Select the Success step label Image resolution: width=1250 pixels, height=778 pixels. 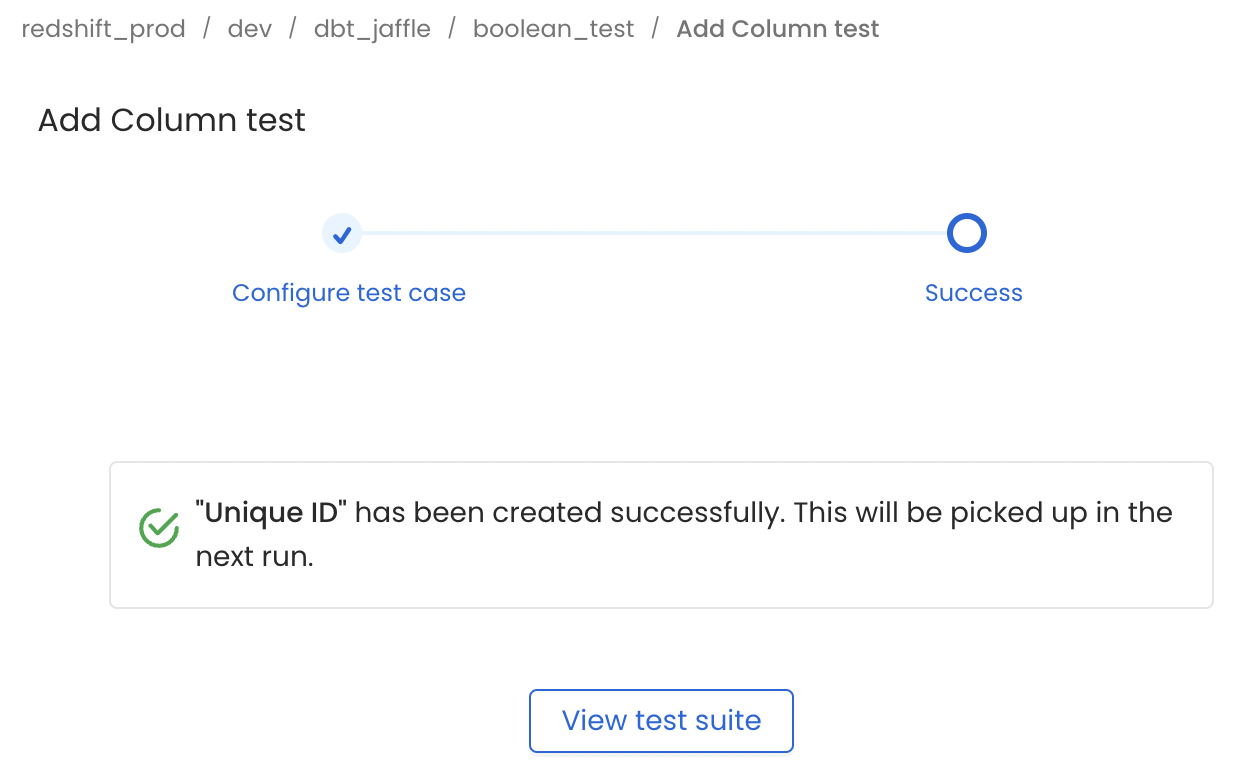[x=973, y=292]
